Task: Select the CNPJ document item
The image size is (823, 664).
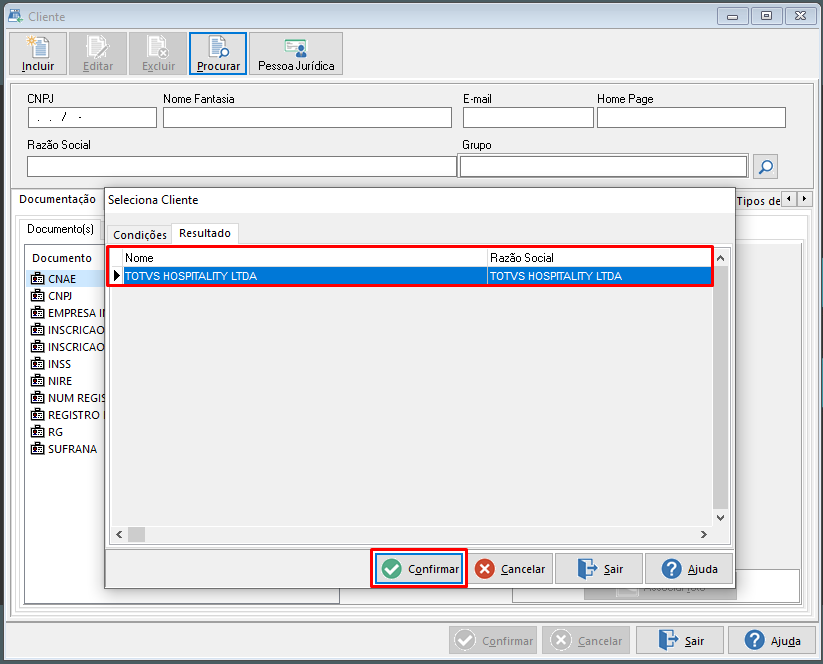Action: pos(52,296)
